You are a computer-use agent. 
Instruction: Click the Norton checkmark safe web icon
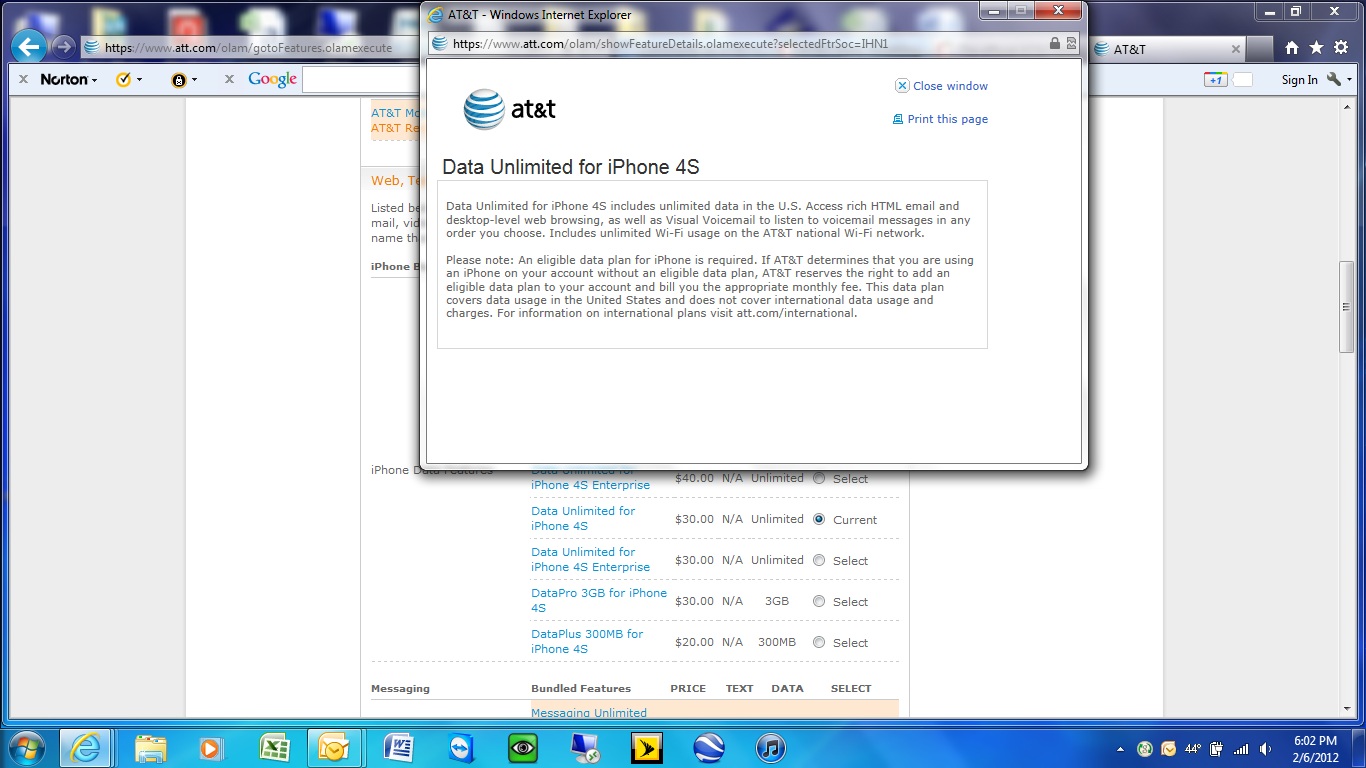(124, 79)
